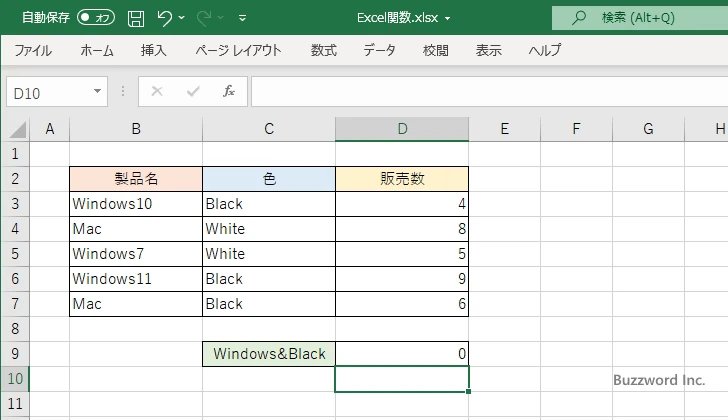Switch to the 挿入 tab
Screen dimensions: 728x420
point(154,50)
